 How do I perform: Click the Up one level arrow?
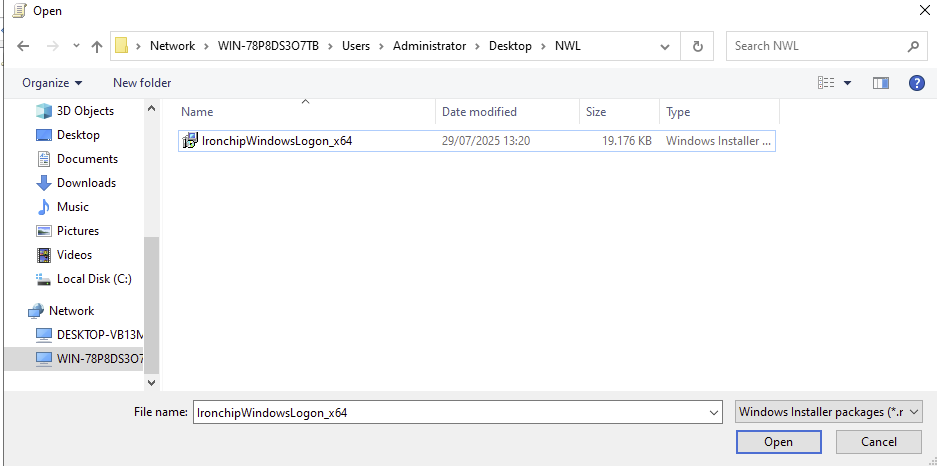[97, 46]
